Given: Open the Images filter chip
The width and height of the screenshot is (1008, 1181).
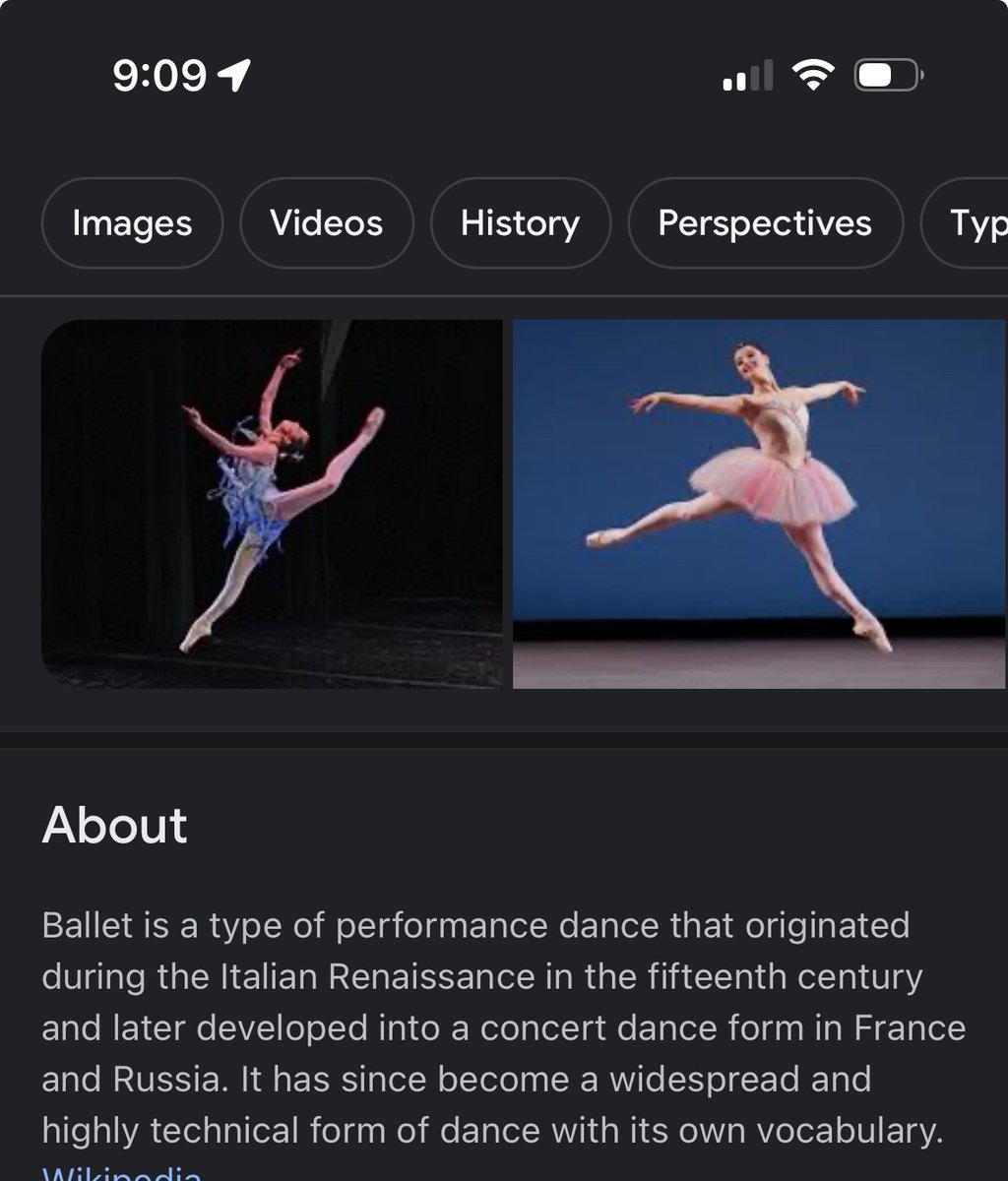Looking at the screenshot, I should point(132,223).
